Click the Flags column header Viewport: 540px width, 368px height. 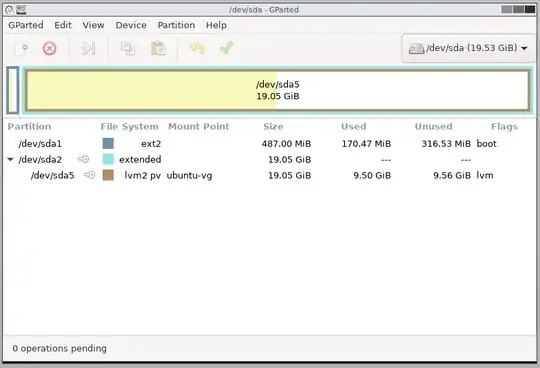(504, 127)
